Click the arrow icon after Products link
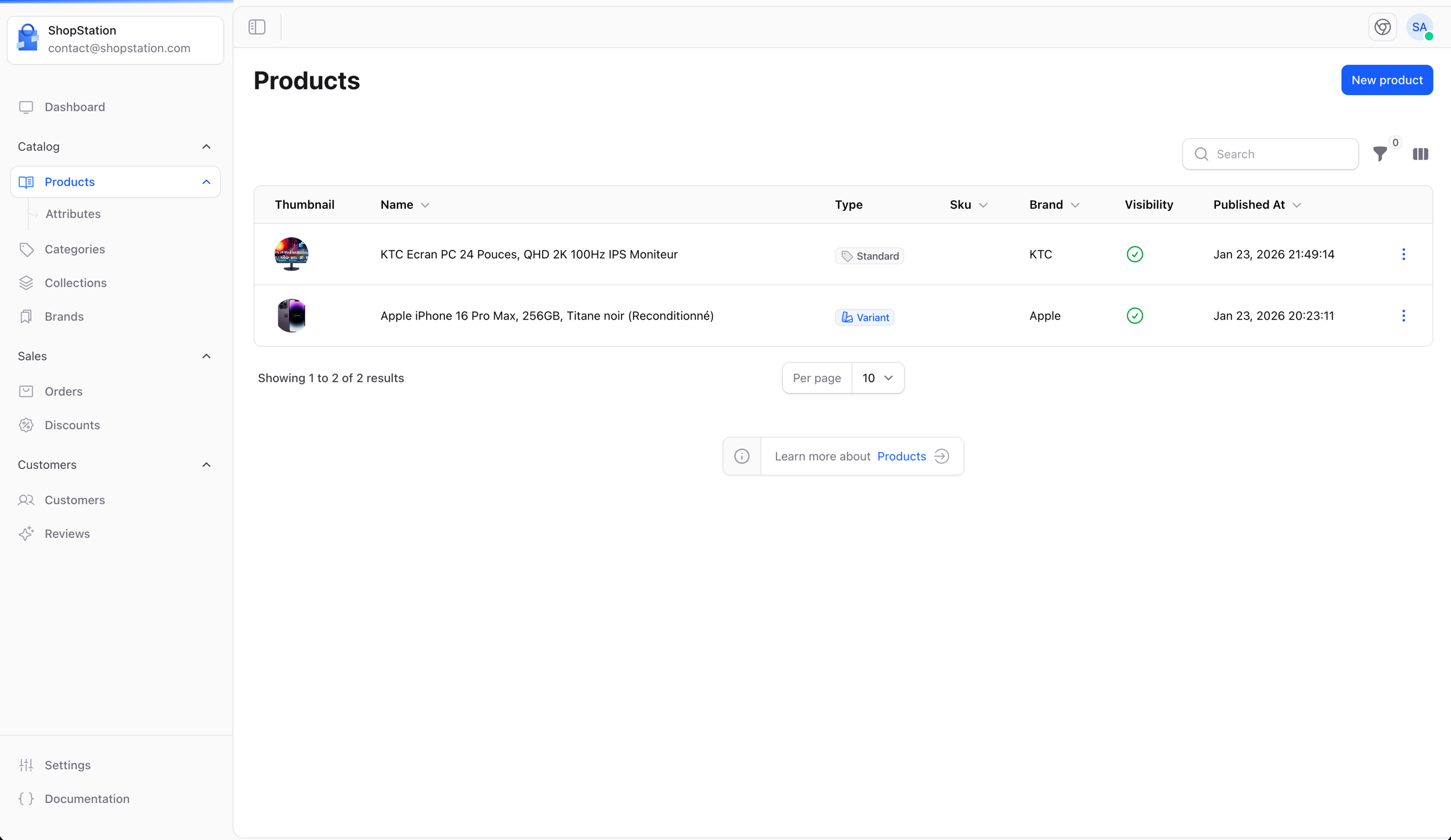This screenshot has width=1451, height=840. pyautogui.click(x=941, y=456)
